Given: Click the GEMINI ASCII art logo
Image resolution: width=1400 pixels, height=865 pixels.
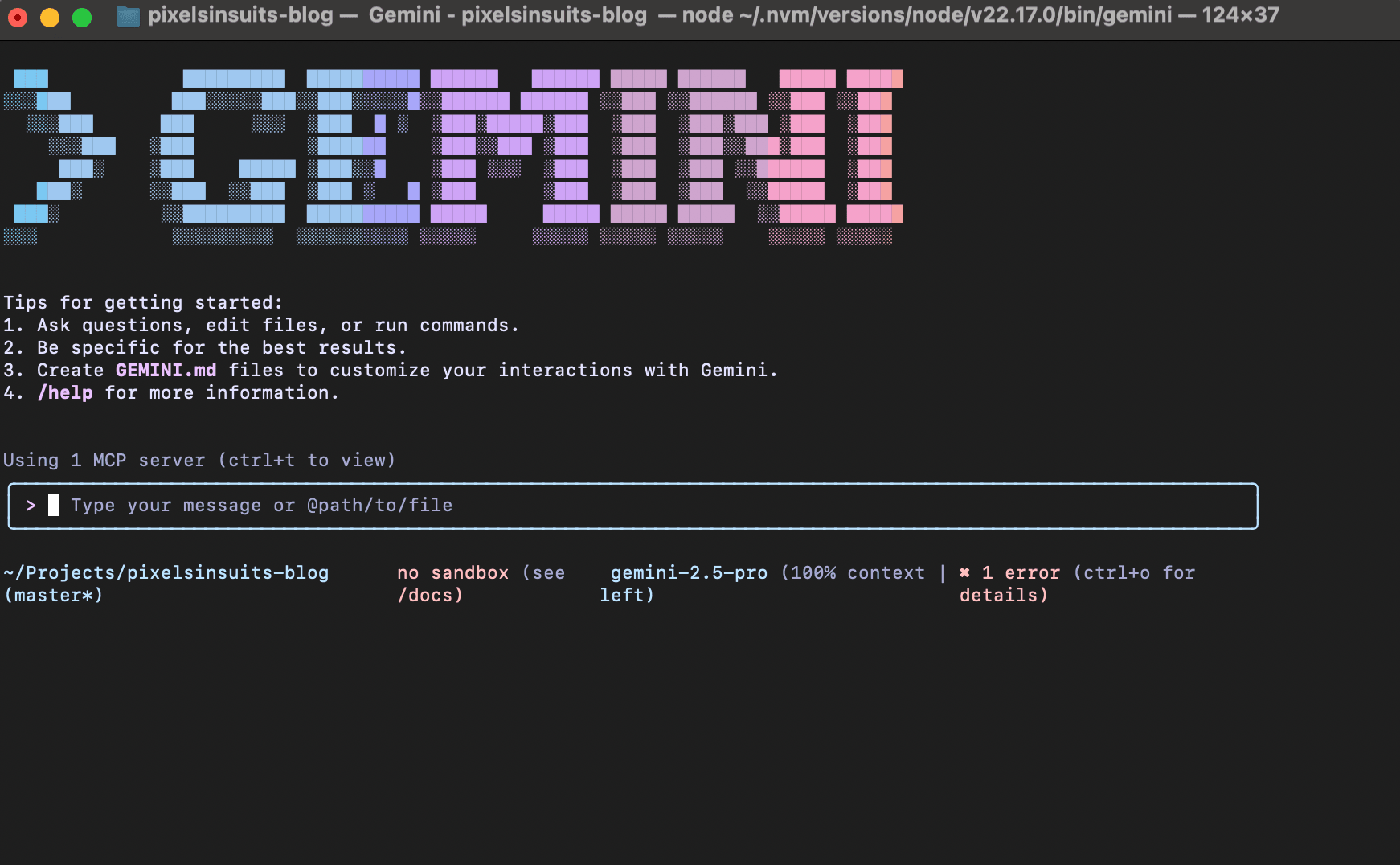Looking at the screenshot, I should click(458, 157).
